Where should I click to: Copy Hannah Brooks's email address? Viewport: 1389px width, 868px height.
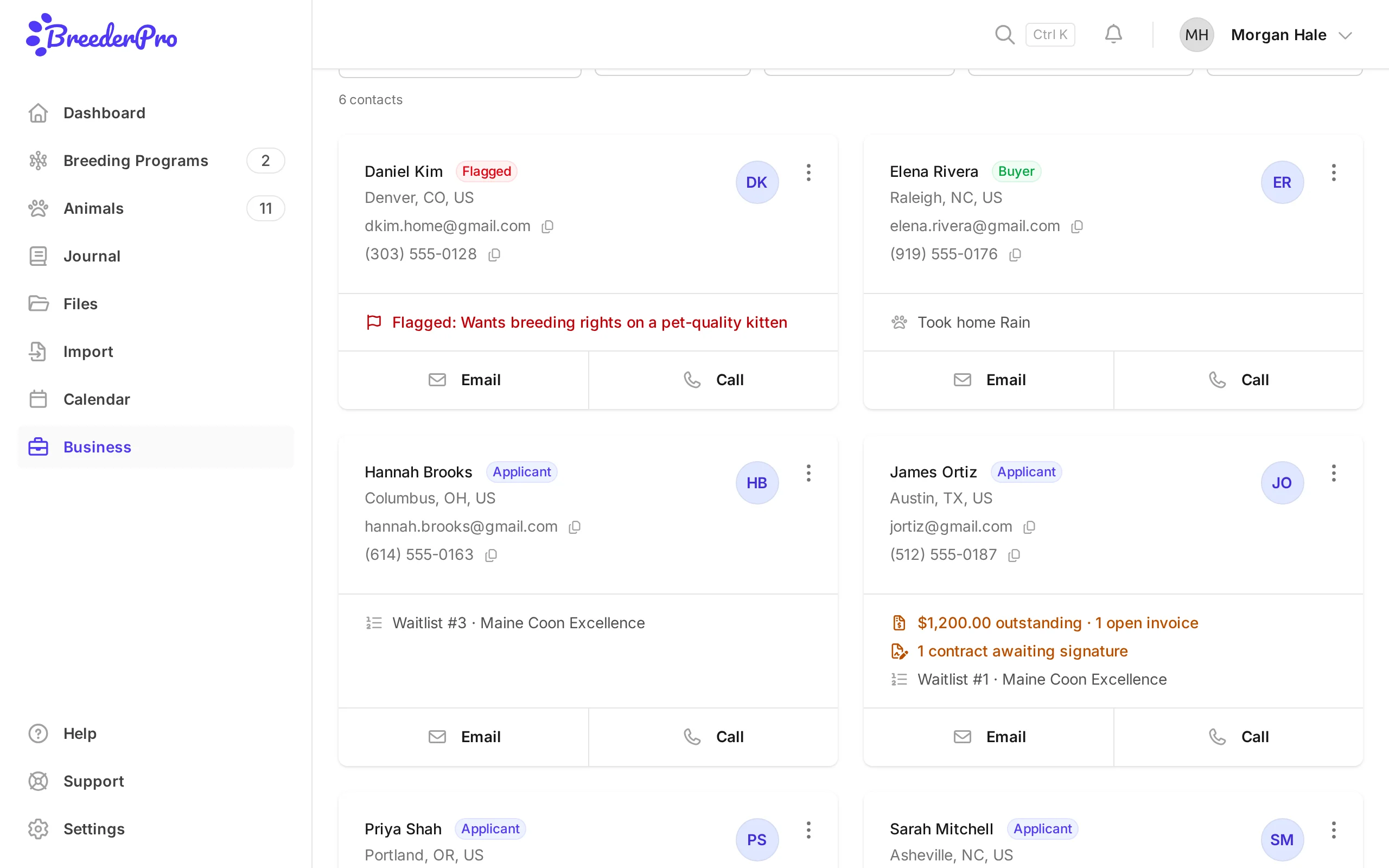pyautogui.click(x=575, y=527)
